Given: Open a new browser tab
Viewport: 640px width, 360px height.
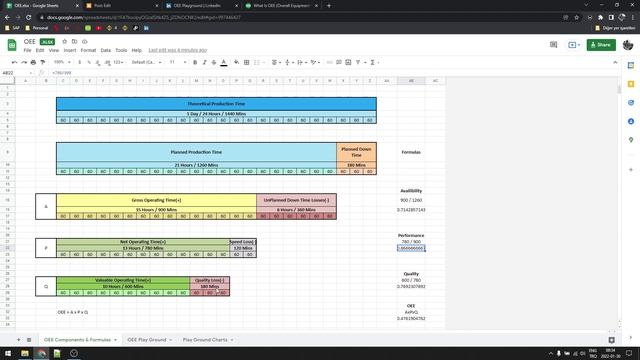Looking at the screenshot, I should pyautogui.click(x=329, y=6).
